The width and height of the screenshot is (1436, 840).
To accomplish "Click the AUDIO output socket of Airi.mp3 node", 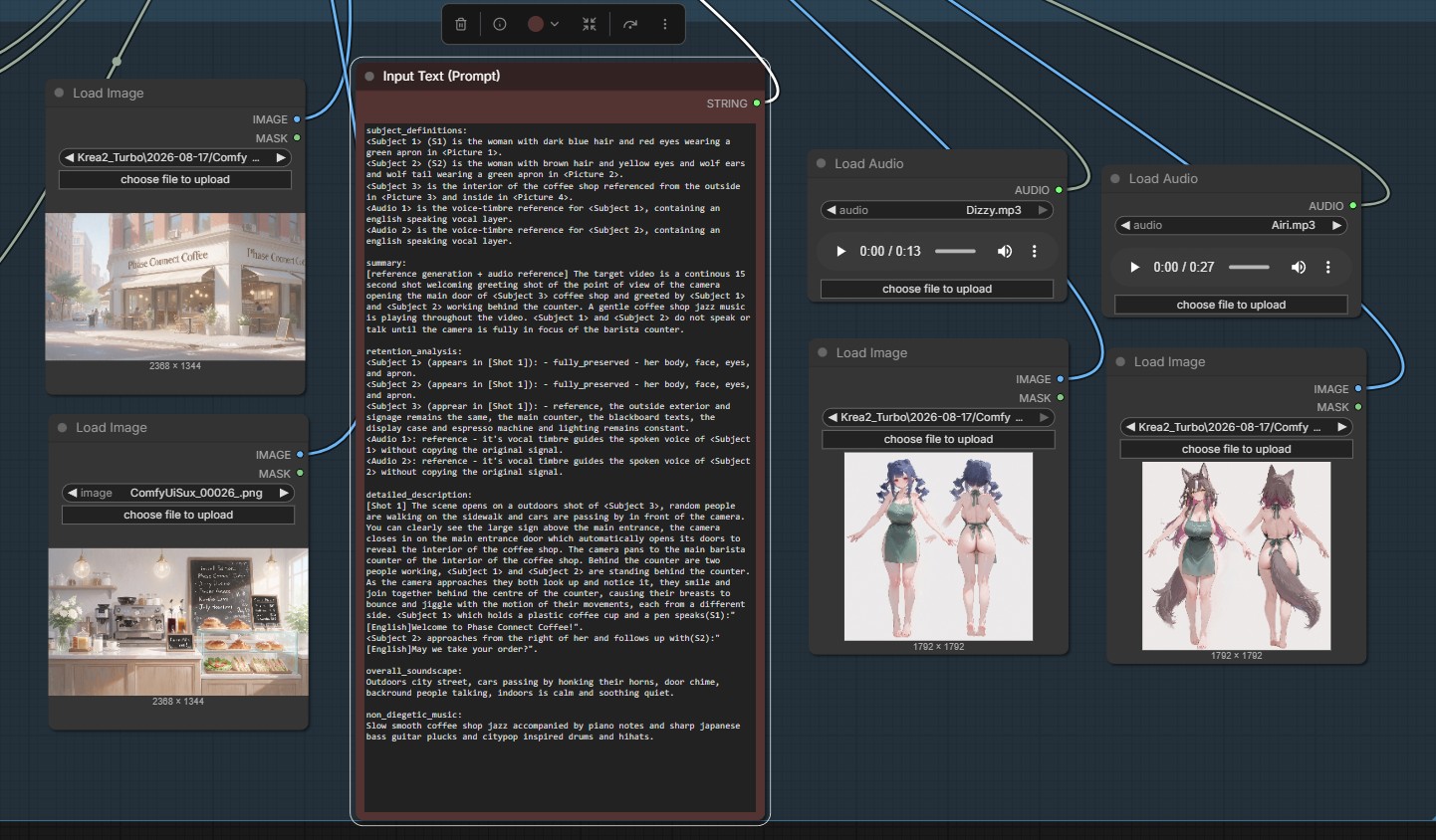I will click(x=1353, y=206).
